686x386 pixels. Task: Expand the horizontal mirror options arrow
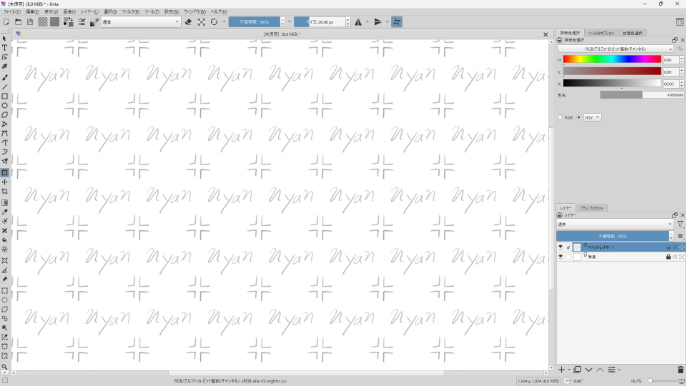tap(367, 22)
